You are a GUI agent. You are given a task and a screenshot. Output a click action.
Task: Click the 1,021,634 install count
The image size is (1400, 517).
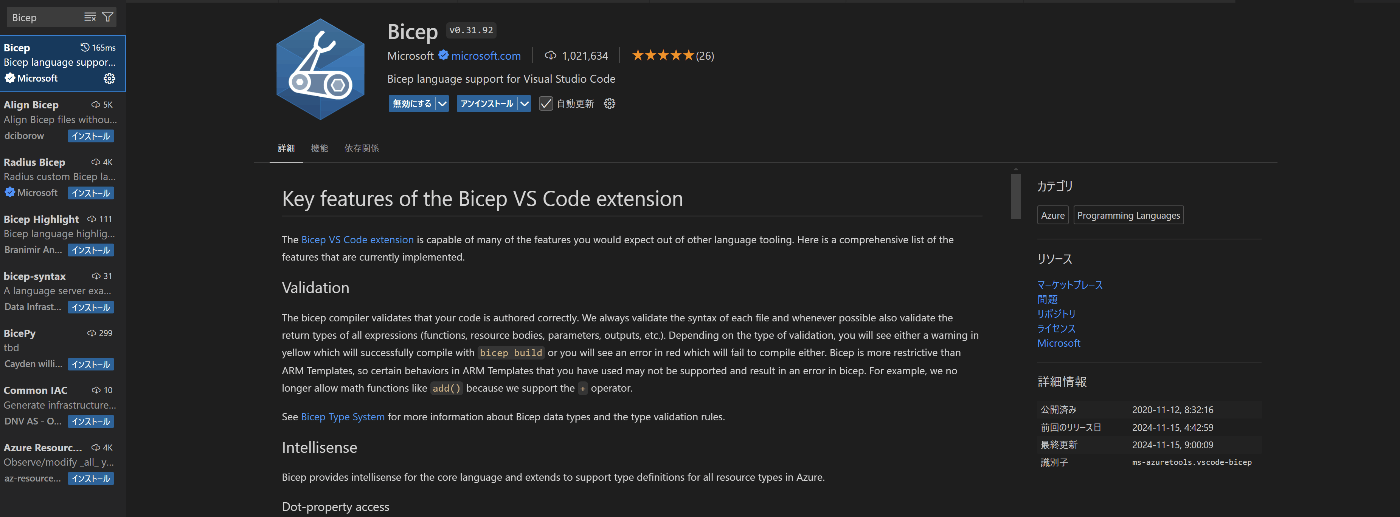click(585, 56)
